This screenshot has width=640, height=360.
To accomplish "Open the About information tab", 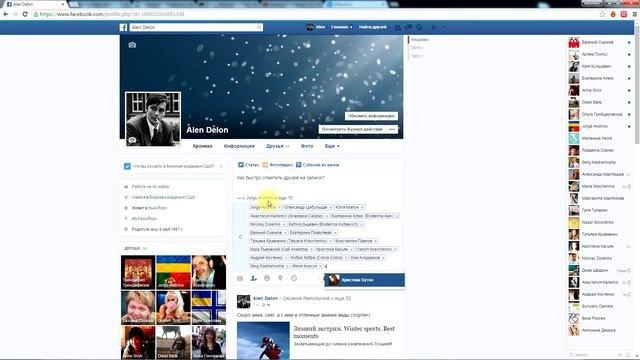I will point(239,146).
